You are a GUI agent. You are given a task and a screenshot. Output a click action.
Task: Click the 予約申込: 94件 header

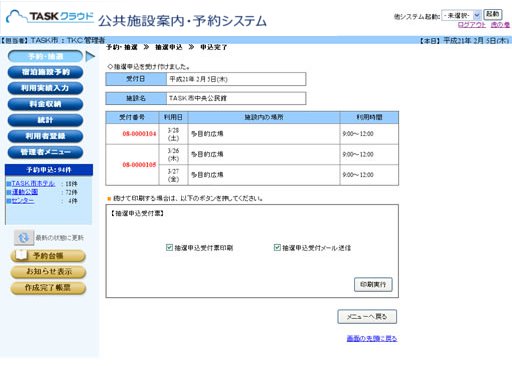tap(49, 170)
